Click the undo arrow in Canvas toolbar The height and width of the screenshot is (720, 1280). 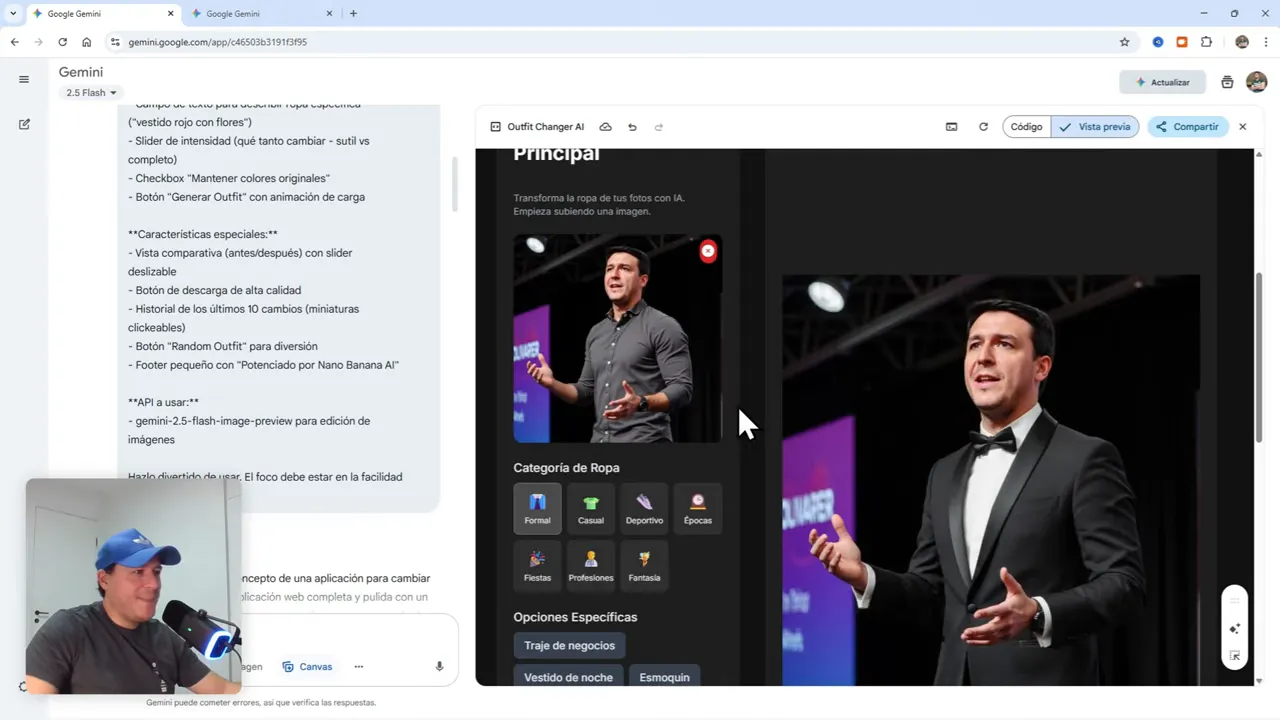tap(632, 127)
